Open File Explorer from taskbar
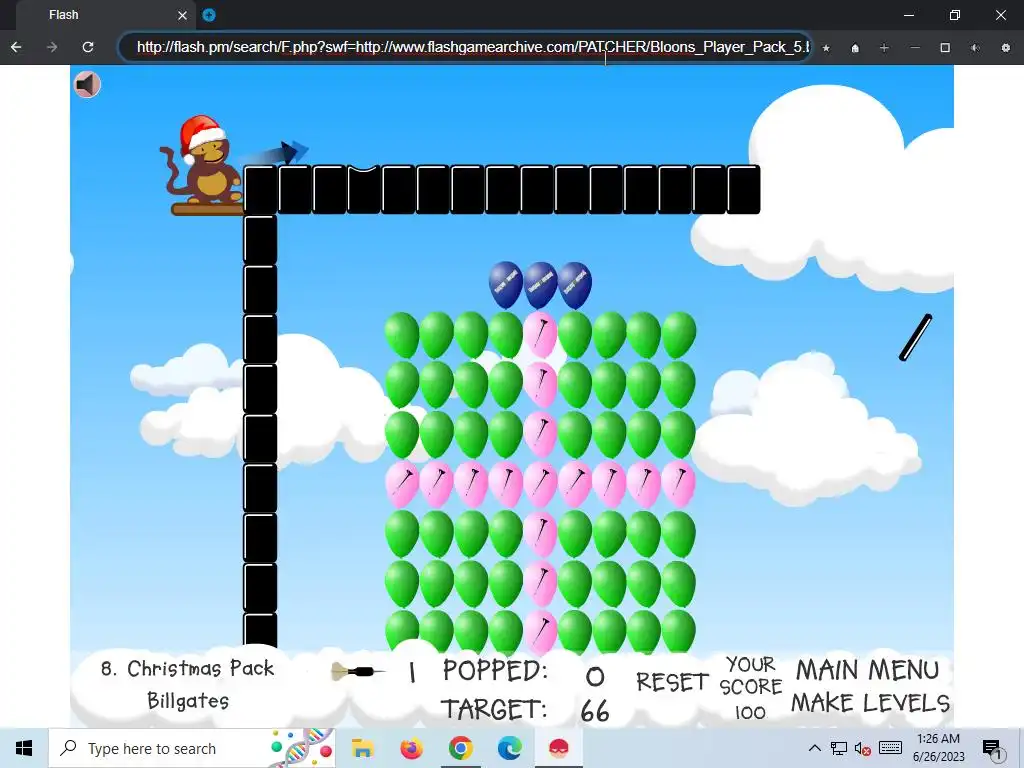 [x=362, y=748]
